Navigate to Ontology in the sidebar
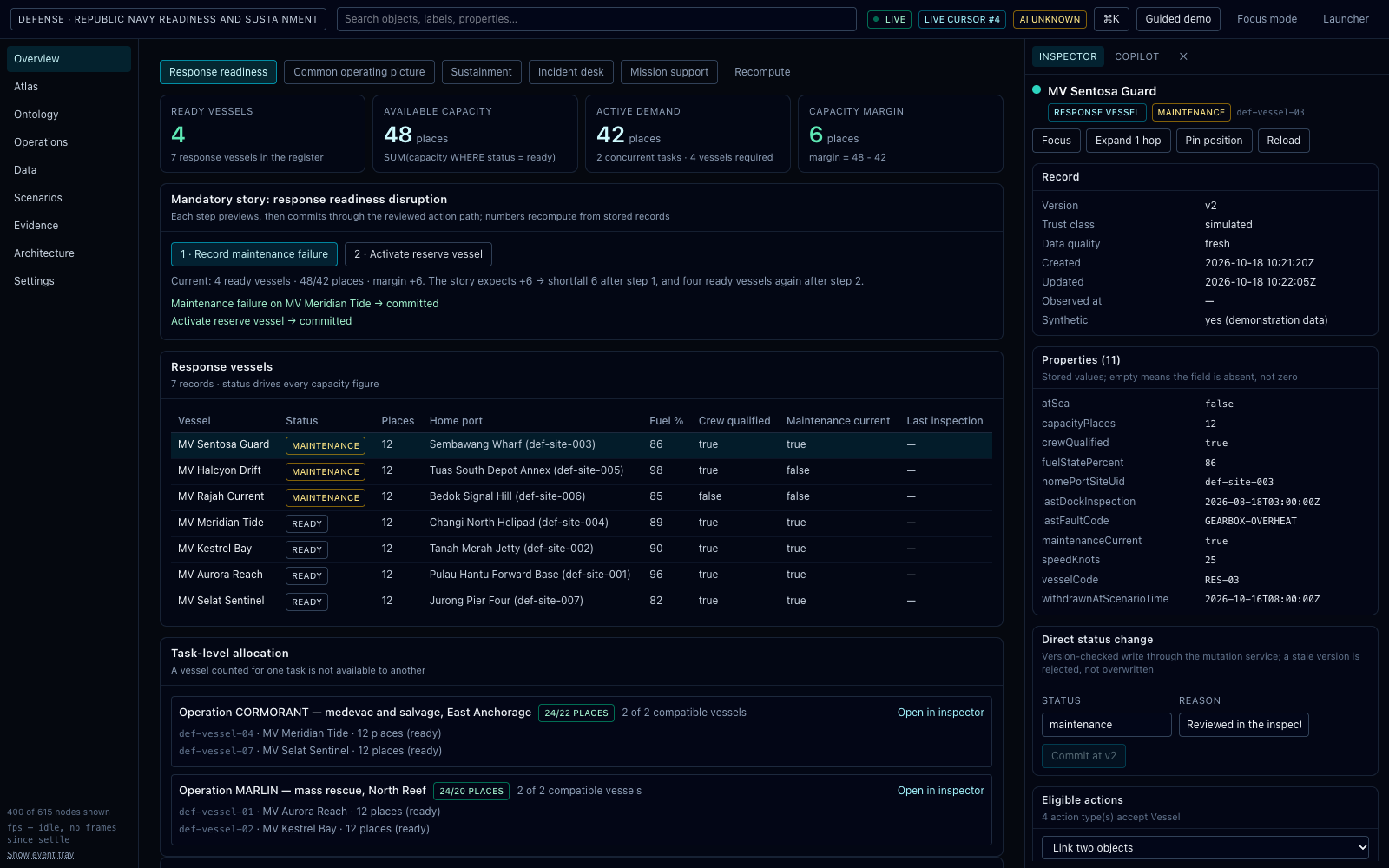The image size is (1389, 868). point(69,115)
